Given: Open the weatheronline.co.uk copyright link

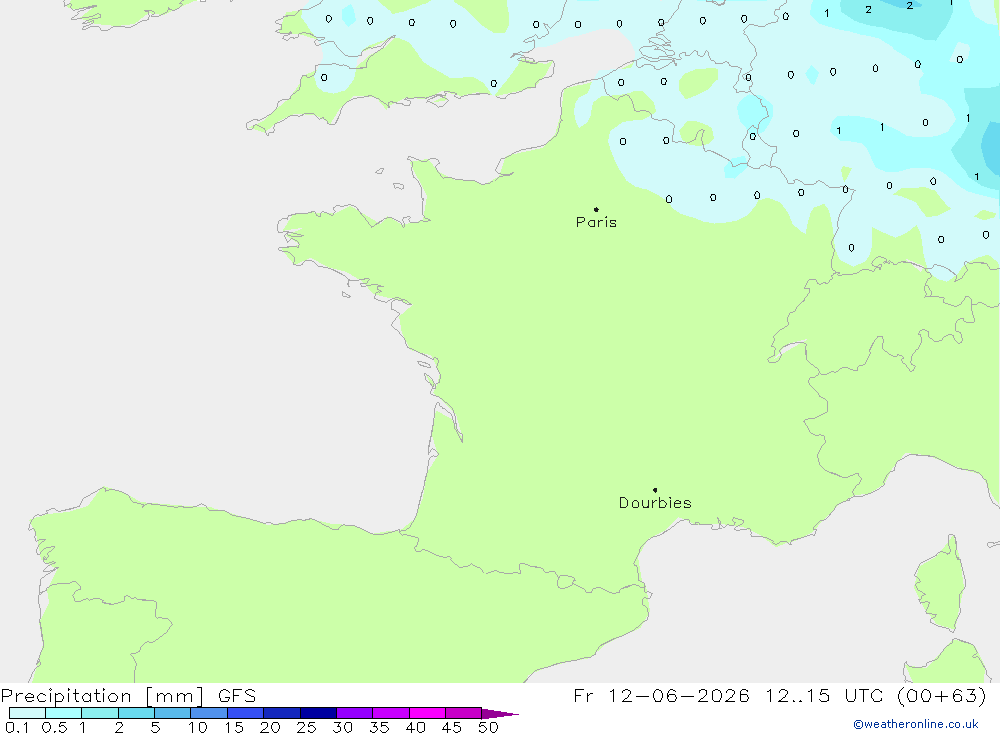Looking at the screenshot, I should pos(916,724).
